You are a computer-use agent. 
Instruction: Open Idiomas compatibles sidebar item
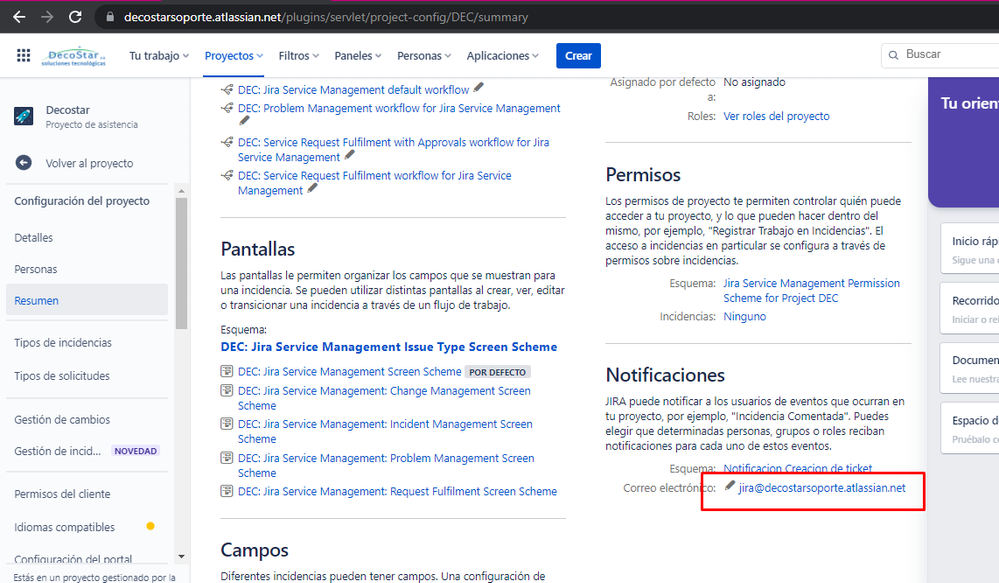pyautogui.click(x=64, y=527)
